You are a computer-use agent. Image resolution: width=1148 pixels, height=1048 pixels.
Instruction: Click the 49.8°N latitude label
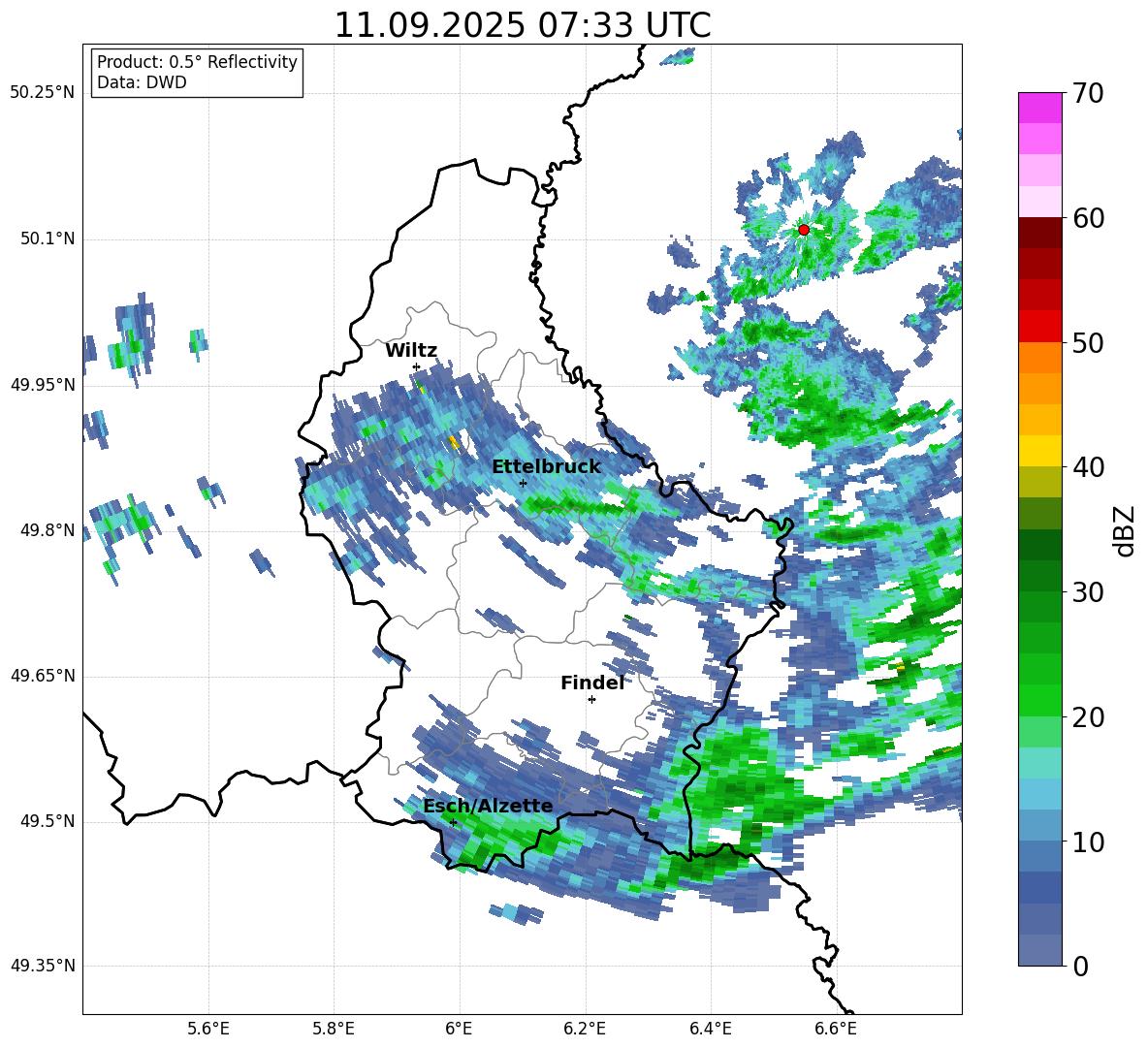(48, 530)
